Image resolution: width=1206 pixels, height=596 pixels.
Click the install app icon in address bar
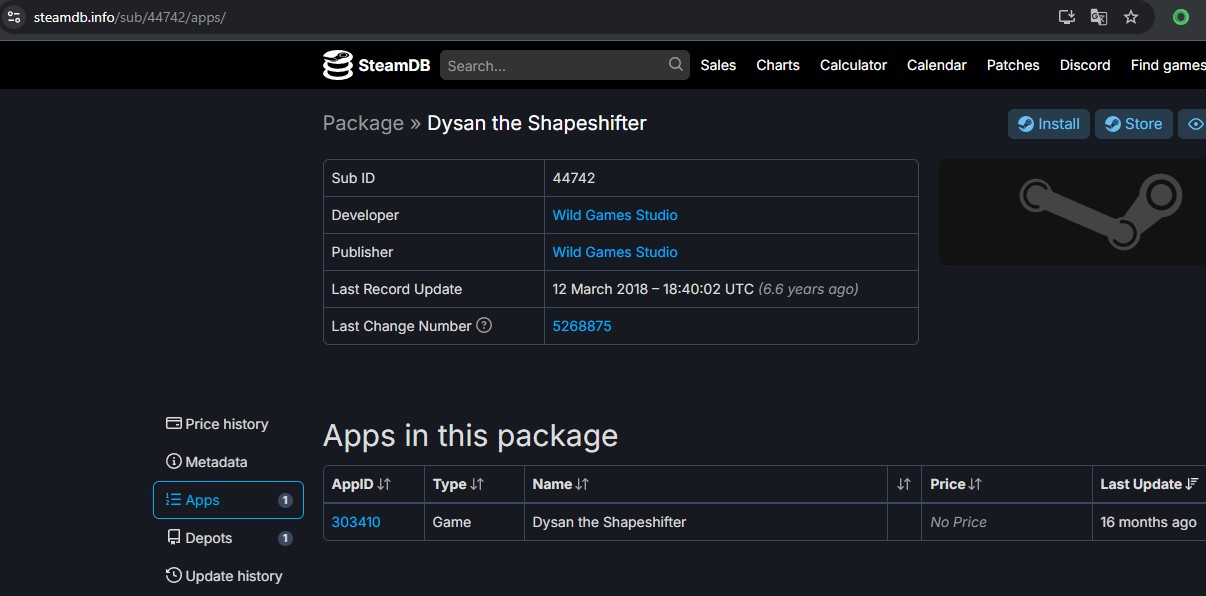(x=1067, y=17)
